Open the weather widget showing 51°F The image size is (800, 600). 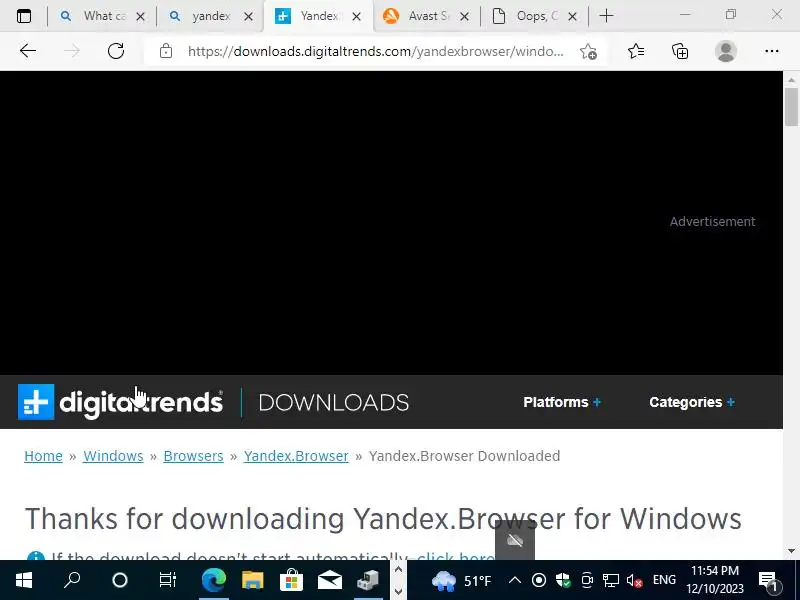click(461, 581)
